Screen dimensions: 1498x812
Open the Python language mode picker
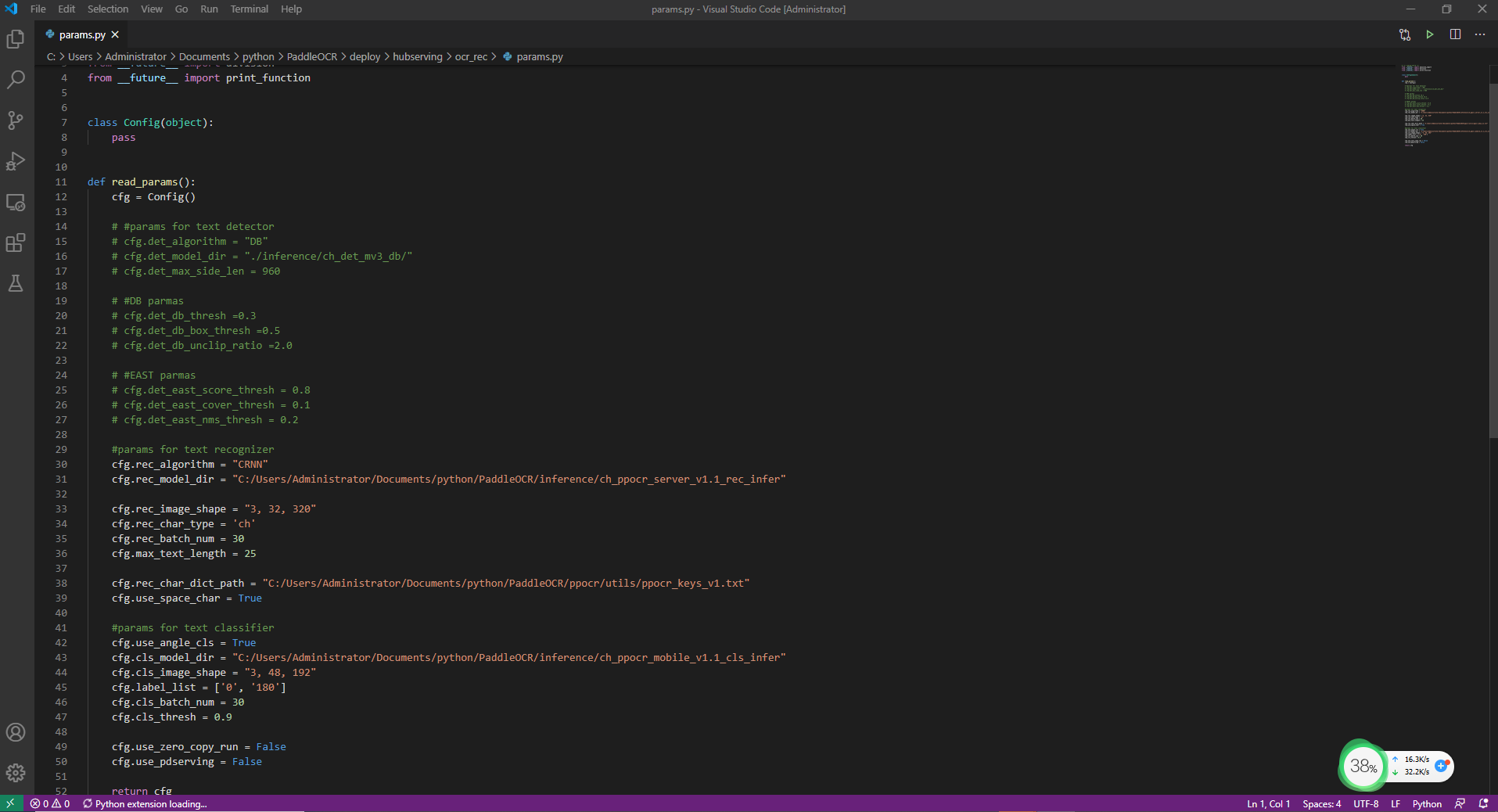point(1426,803)
